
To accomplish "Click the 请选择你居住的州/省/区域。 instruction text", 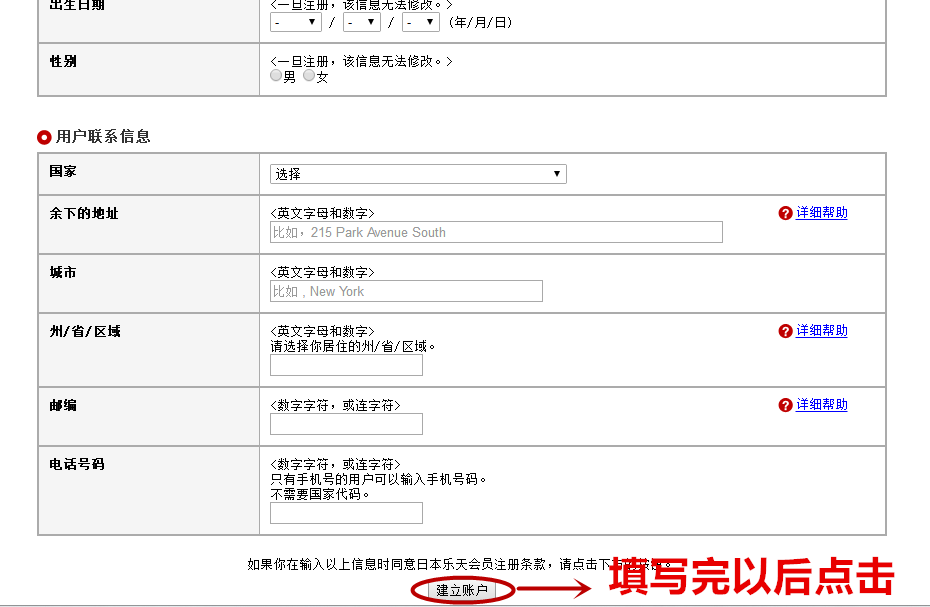I will coord(353,346).
